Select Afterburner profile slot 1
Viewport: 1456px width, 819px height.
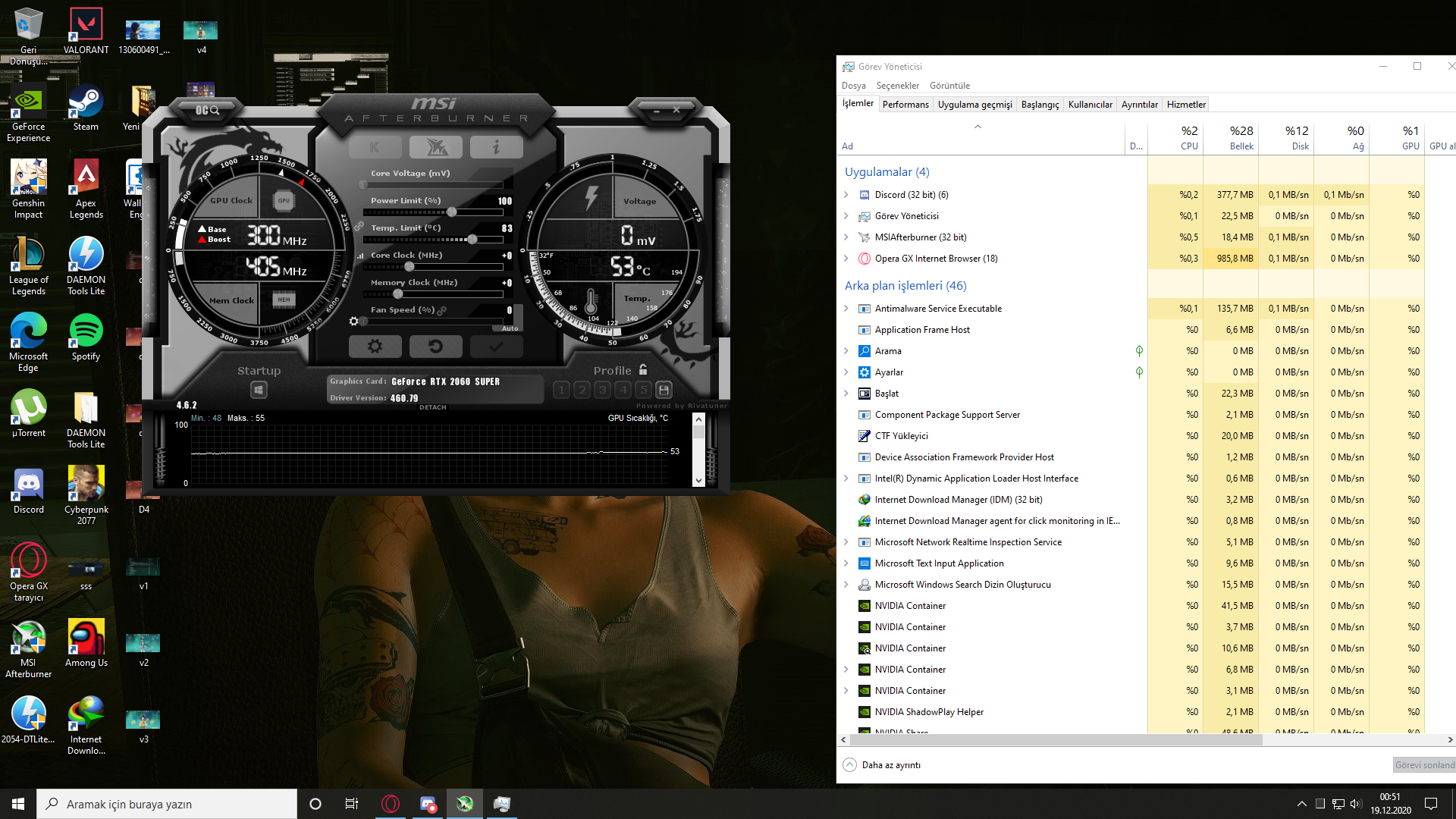tap(561, 390)
